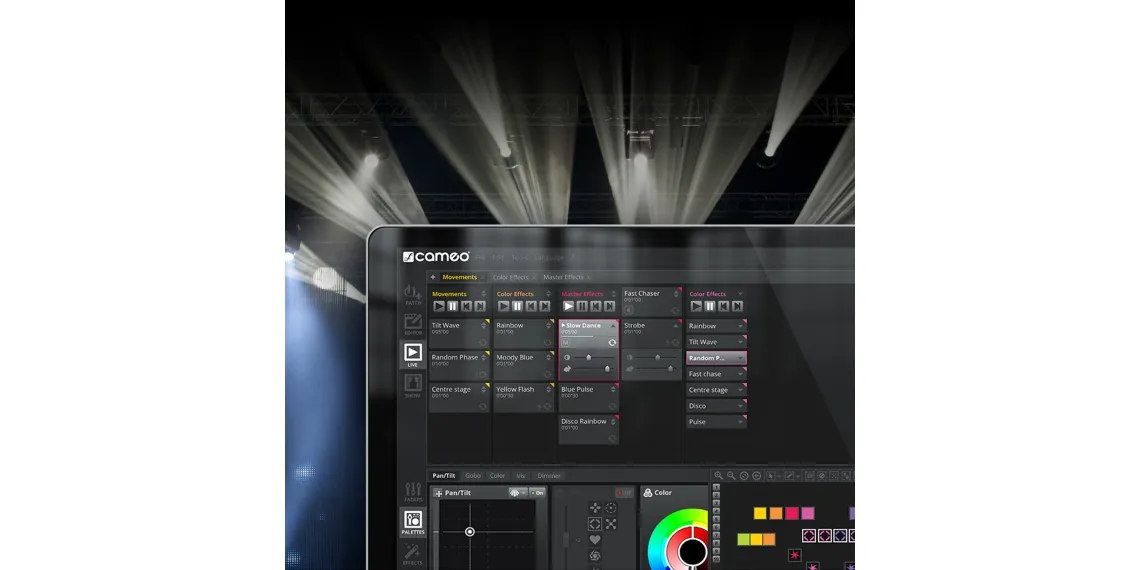Click the dotted circle preset icon
Screen dimensions: 1140x570
click(611, 507)
